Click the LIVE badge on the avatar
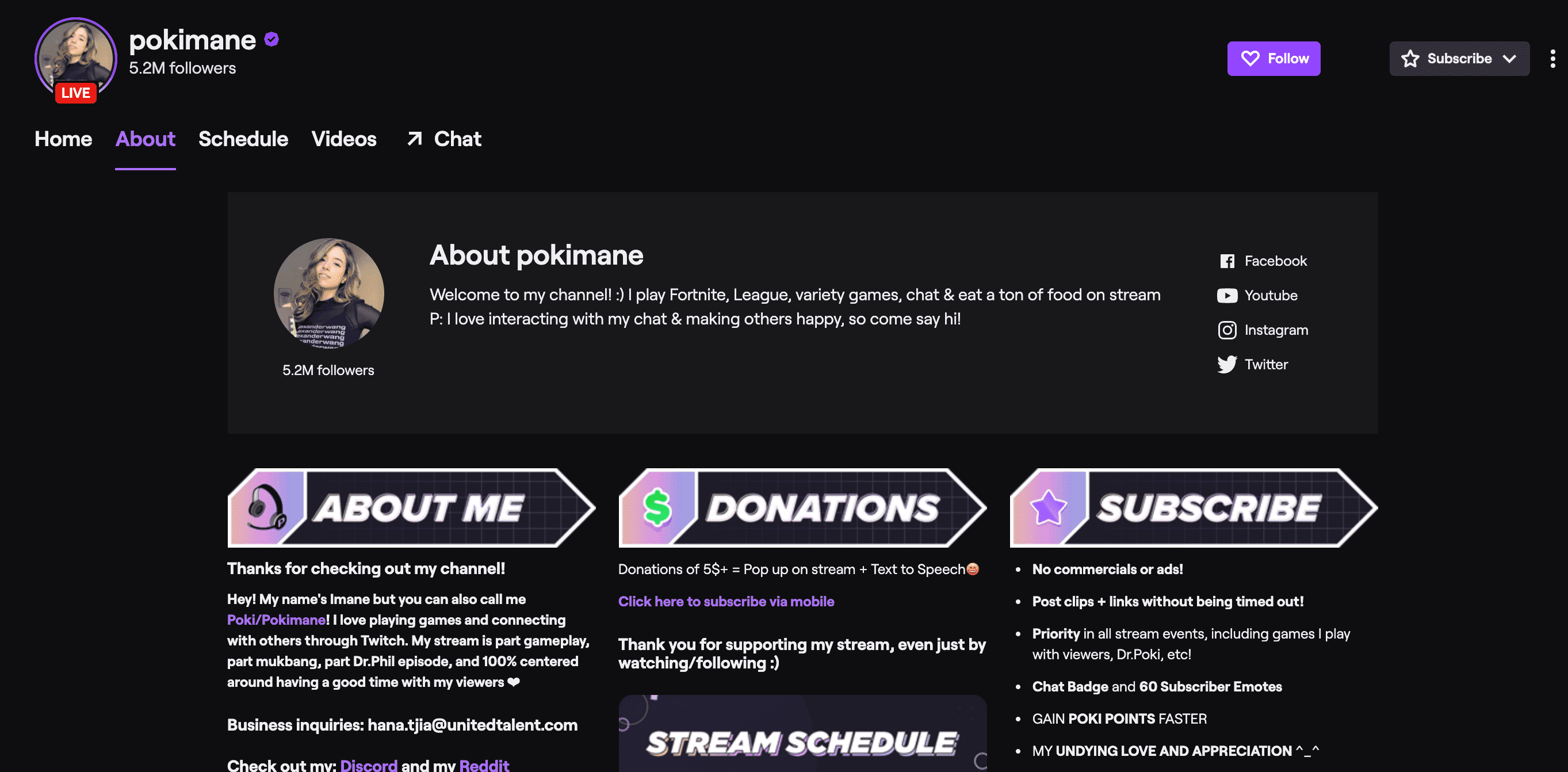The width and height of the screenshot is (1568, 772). pyautogui.click(x=75, y=93)
